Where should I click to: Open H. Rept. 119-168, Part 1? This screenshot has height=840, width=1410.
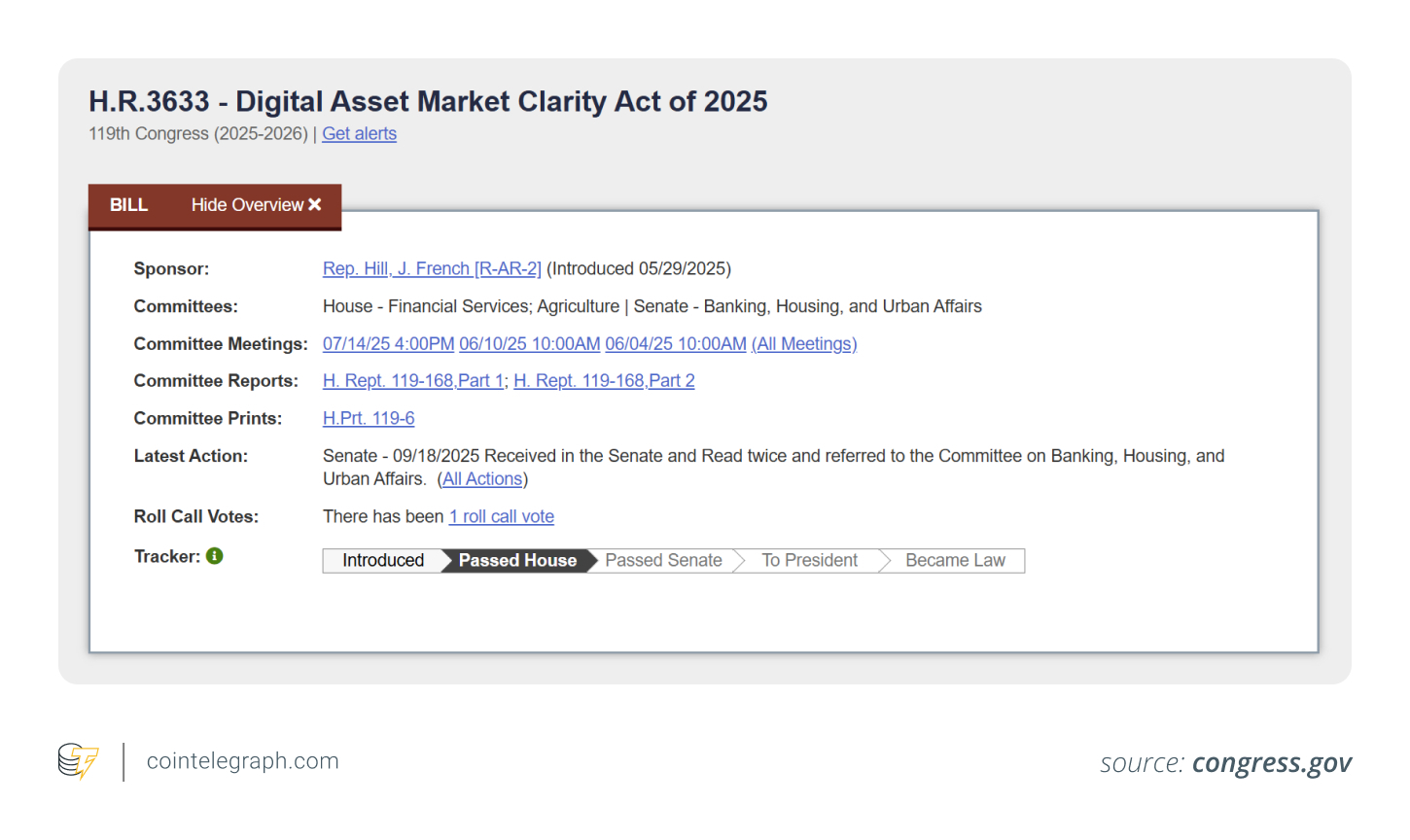tap(413, 381)
